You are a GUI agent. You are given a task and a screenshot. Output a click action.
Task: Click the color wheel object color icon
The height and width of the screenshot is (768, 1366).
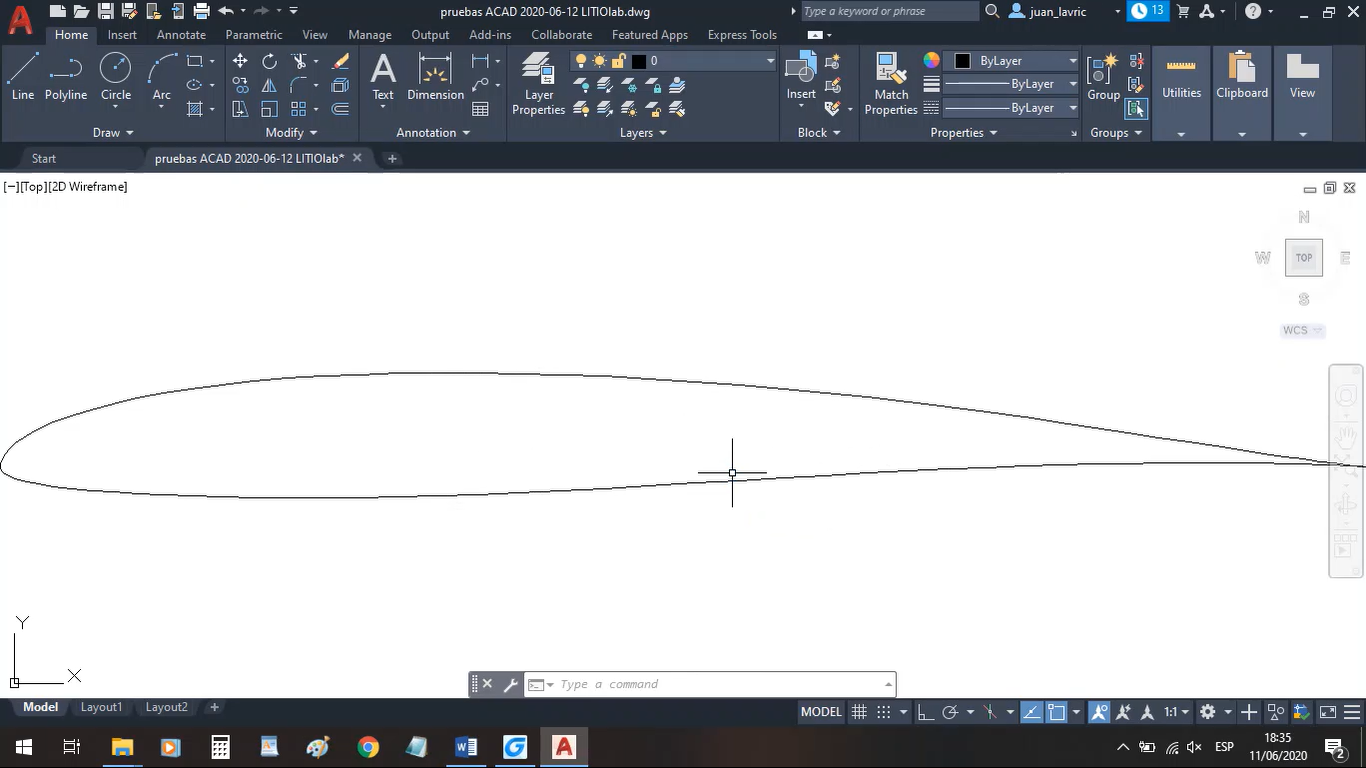coord(932,61)
